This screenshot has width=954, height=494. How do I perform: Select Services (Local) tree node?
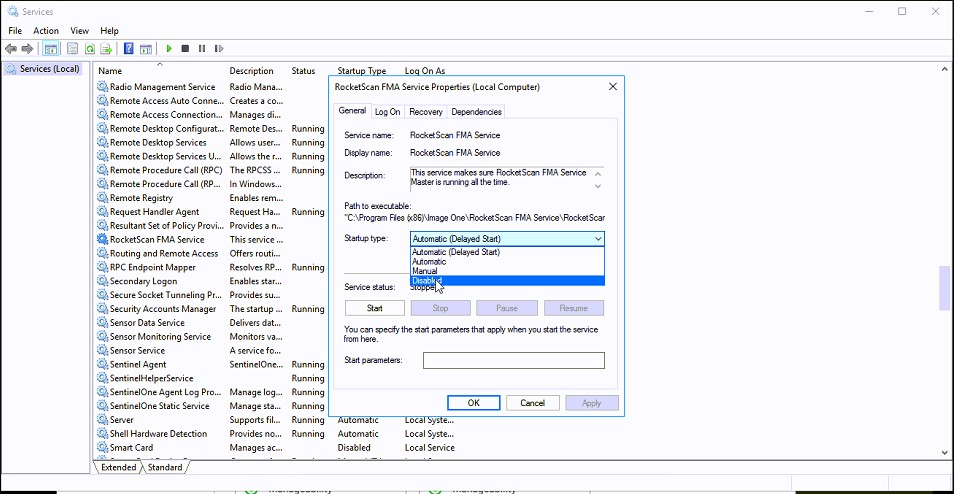click(x=49, y=69)
